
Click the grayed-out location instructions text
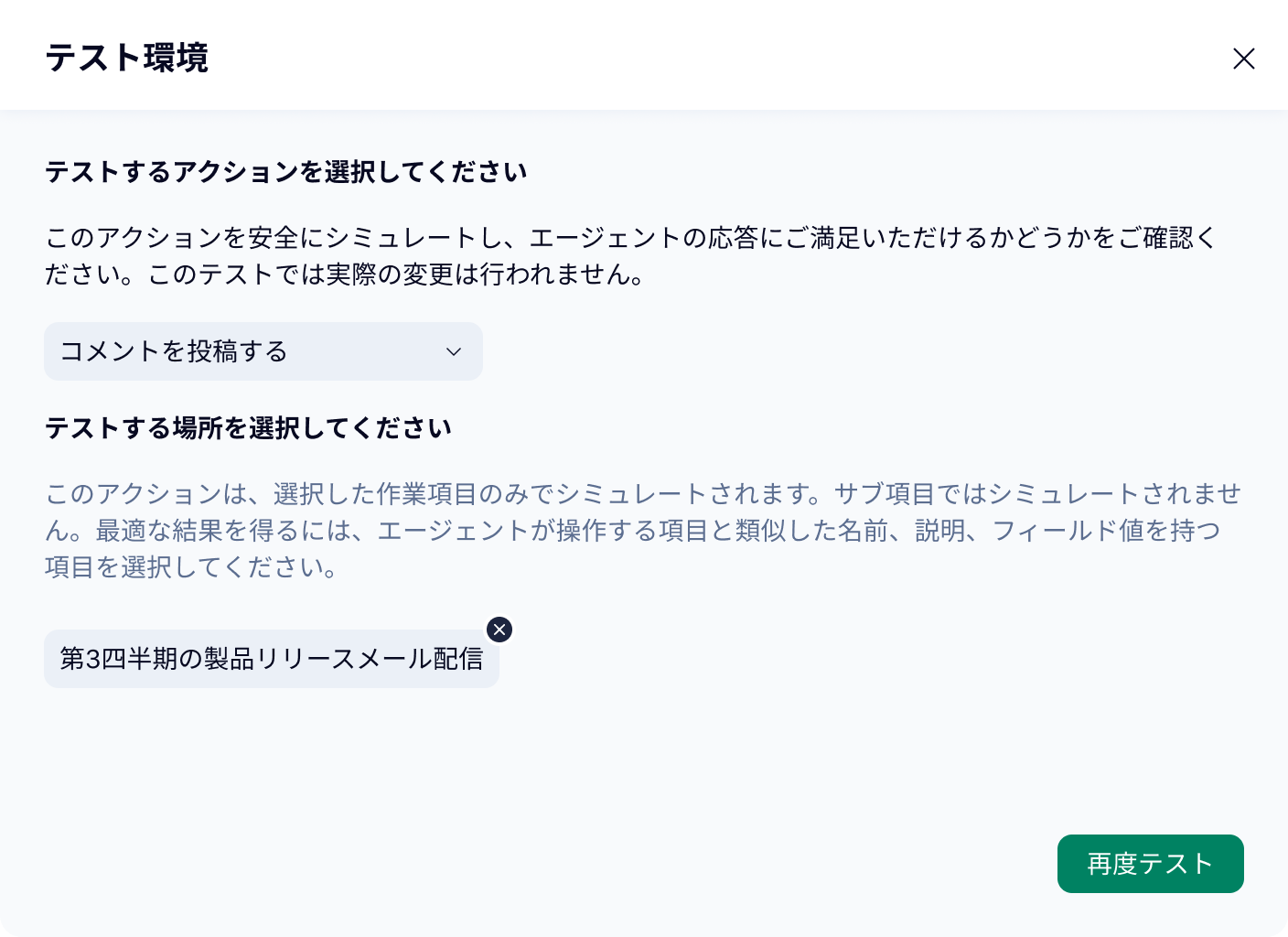[x=640, y=531]
